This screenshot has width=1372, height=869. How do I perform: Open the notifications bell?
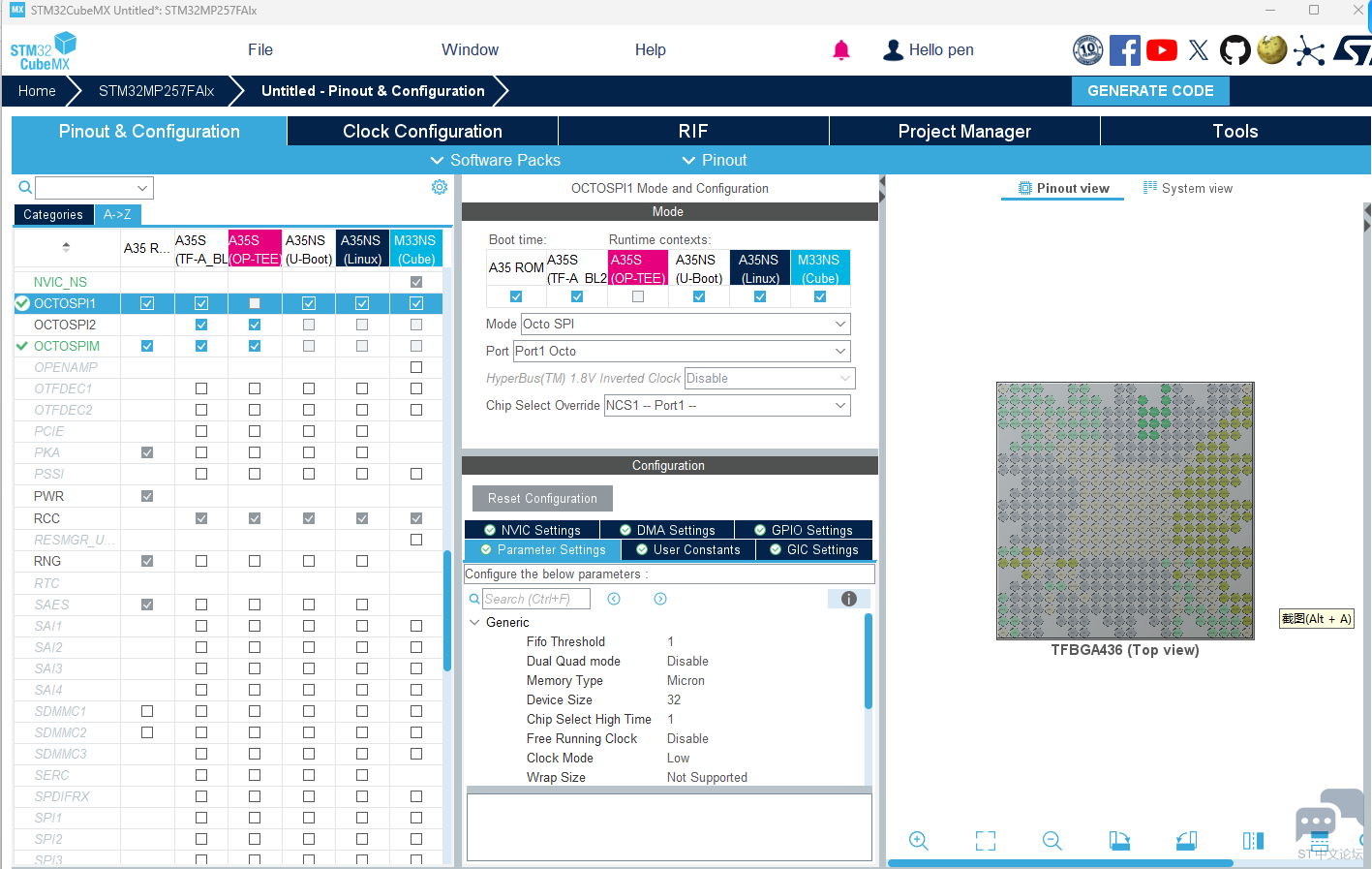click(x=841, y=50)
